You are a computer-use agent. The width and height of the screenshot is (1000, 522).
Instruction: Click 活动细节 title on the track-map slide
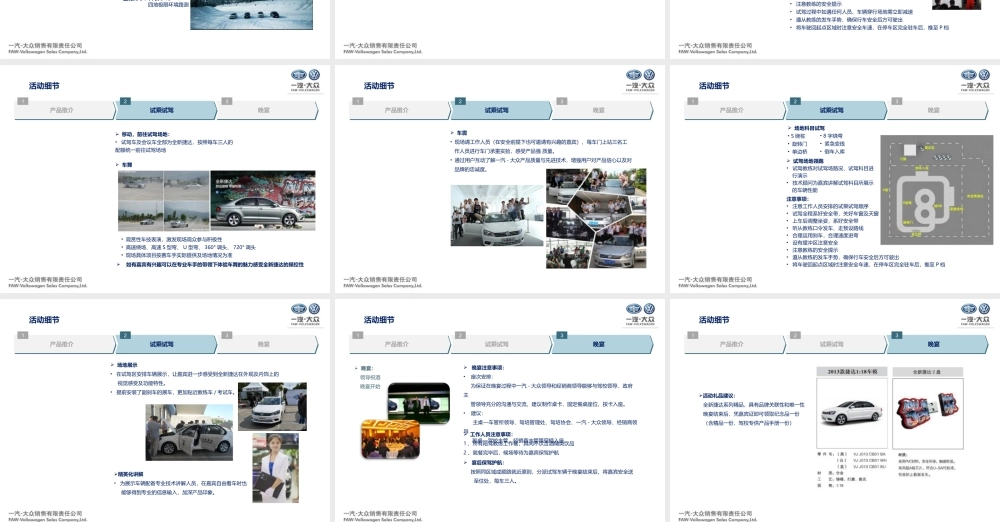[714, 86]
